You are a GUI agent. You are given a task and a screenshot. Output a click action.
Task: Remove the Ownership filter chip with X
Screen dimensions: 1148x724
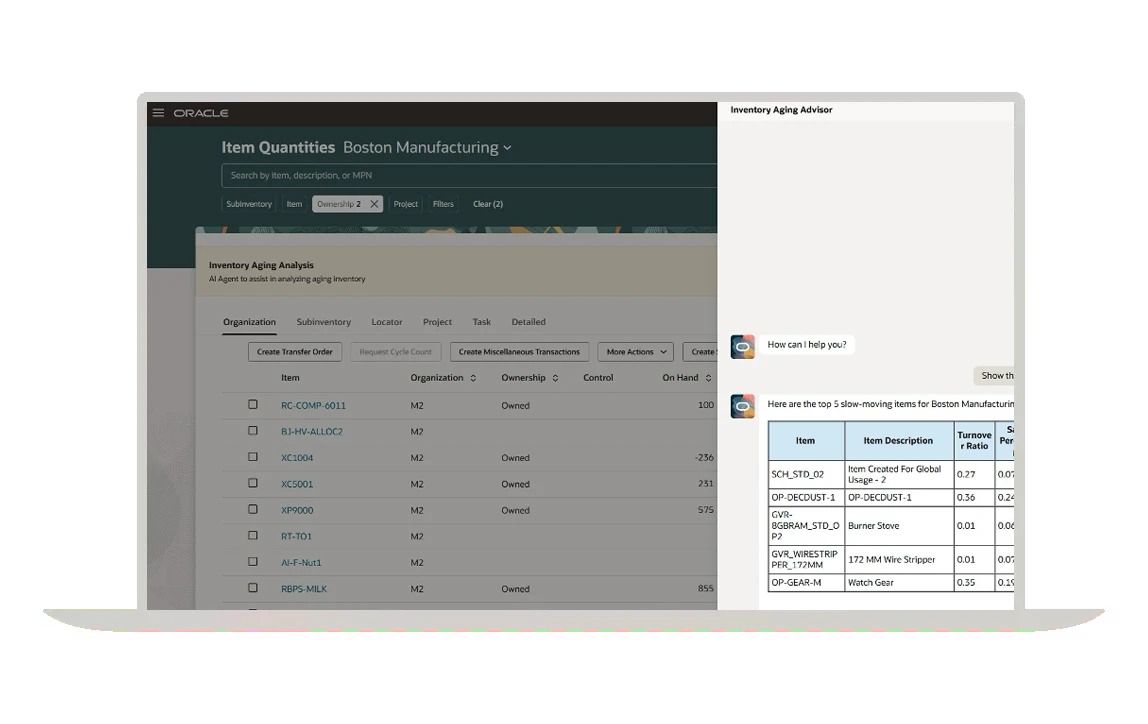click(374, 204)
